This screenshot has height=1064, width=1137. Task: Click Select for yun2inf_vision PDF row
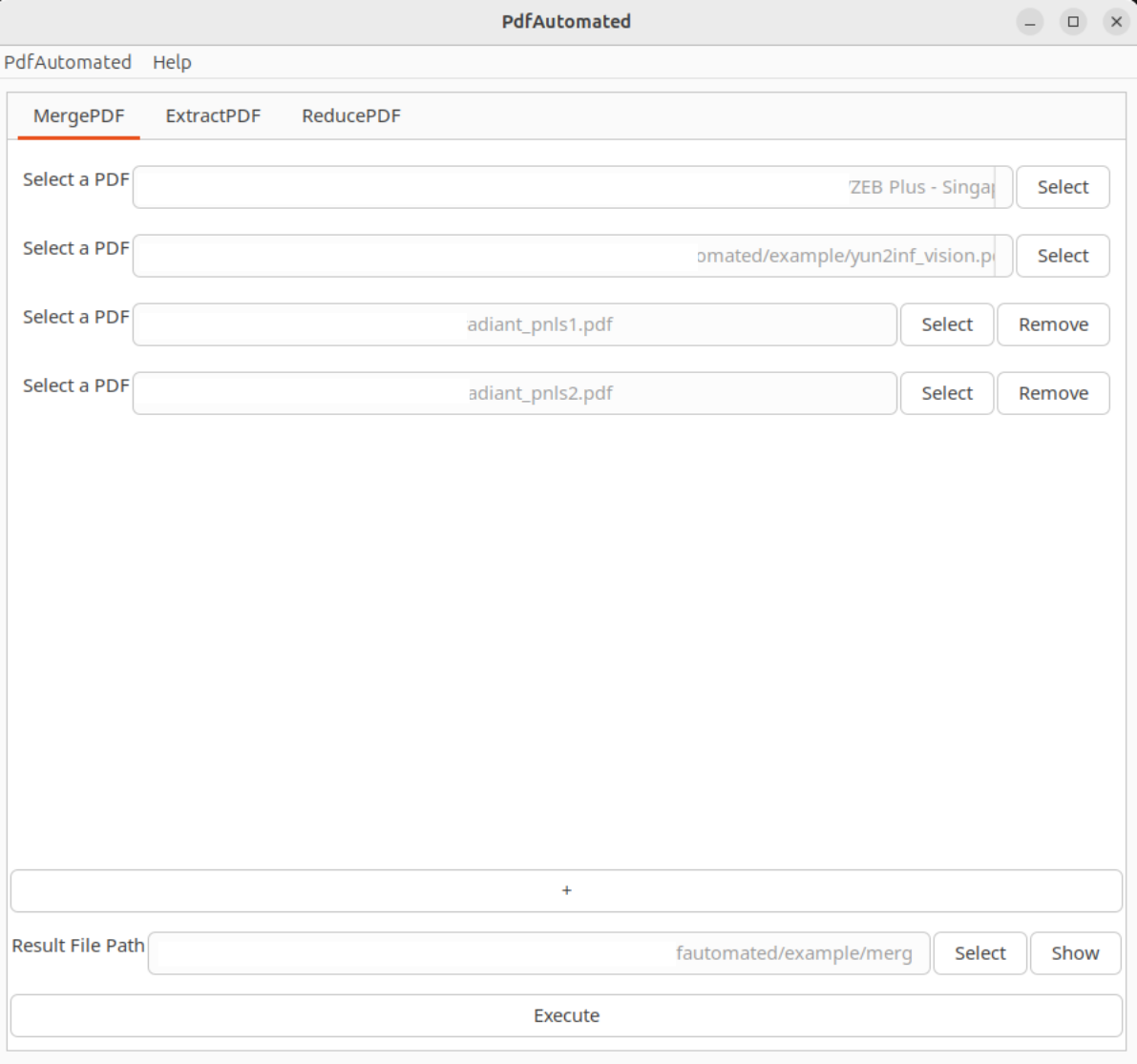click(1062, 256)
